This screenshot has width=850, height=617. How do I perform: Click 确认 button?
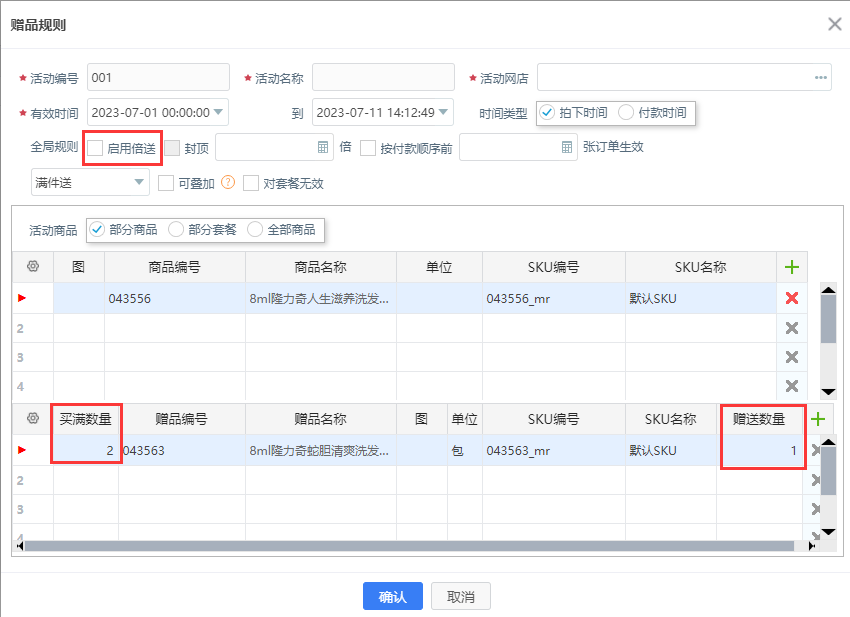[392, 596]
